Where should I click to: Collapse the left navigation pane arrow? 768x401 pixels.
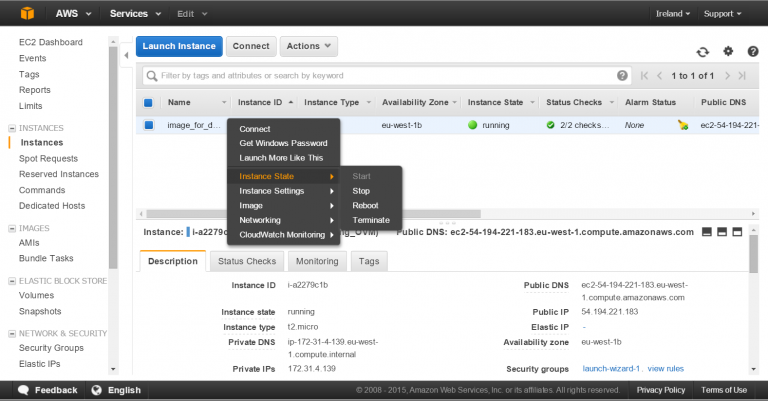[126, 55]
